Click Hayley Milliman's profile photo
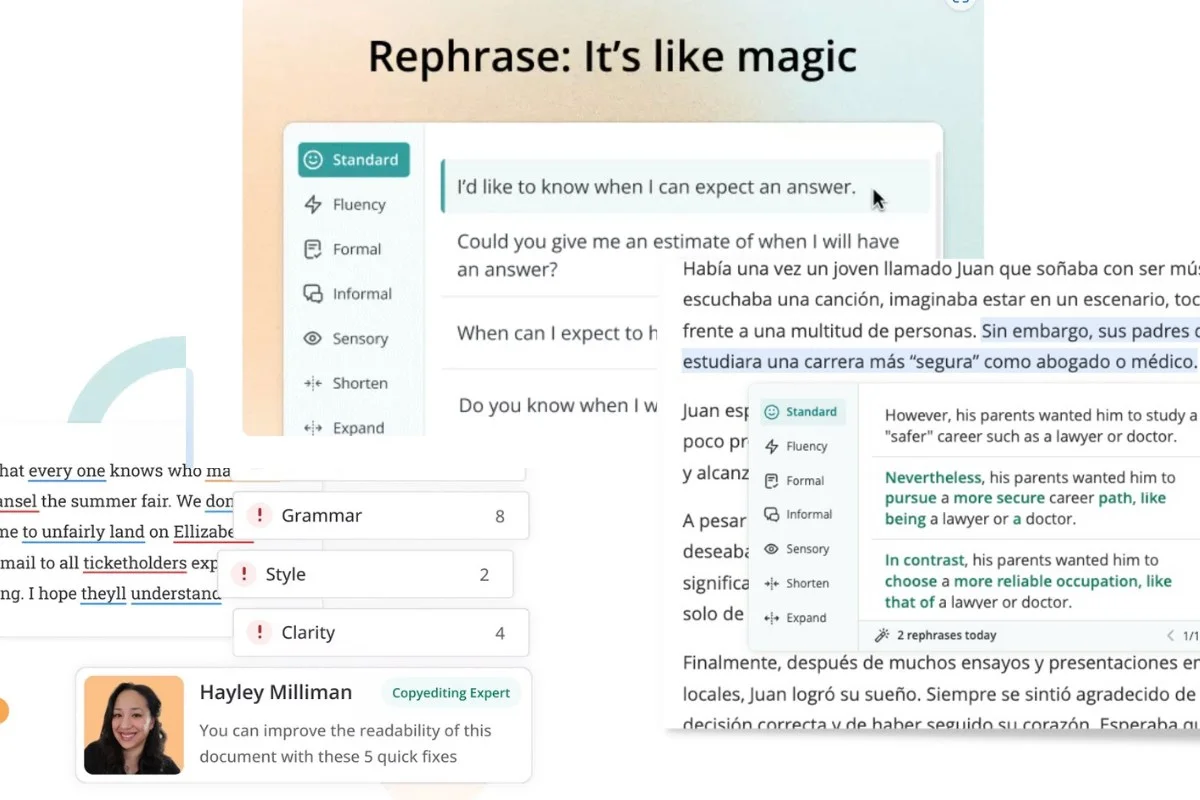The height and width of the screenshot is (800, 1200). (134, 725)
